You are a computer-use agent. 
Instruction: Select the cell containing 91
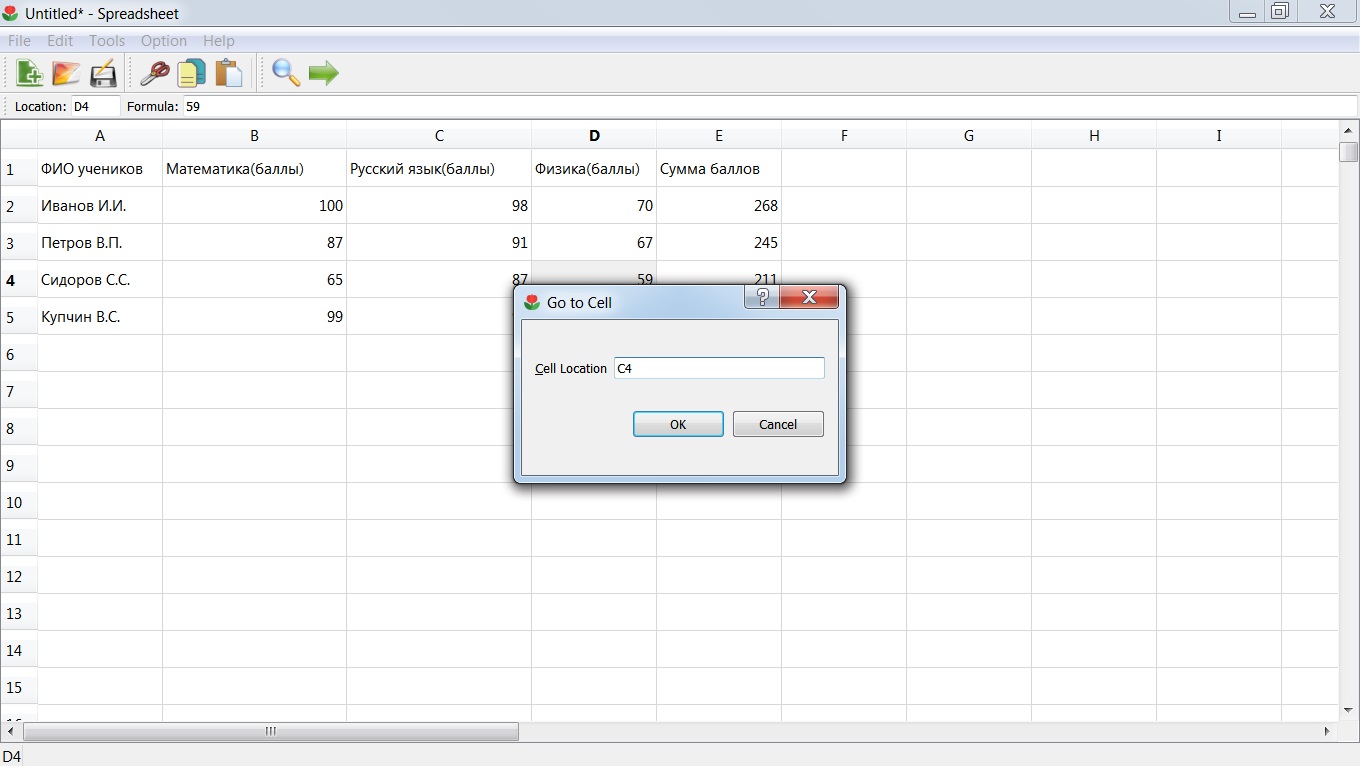pos(439,243)
